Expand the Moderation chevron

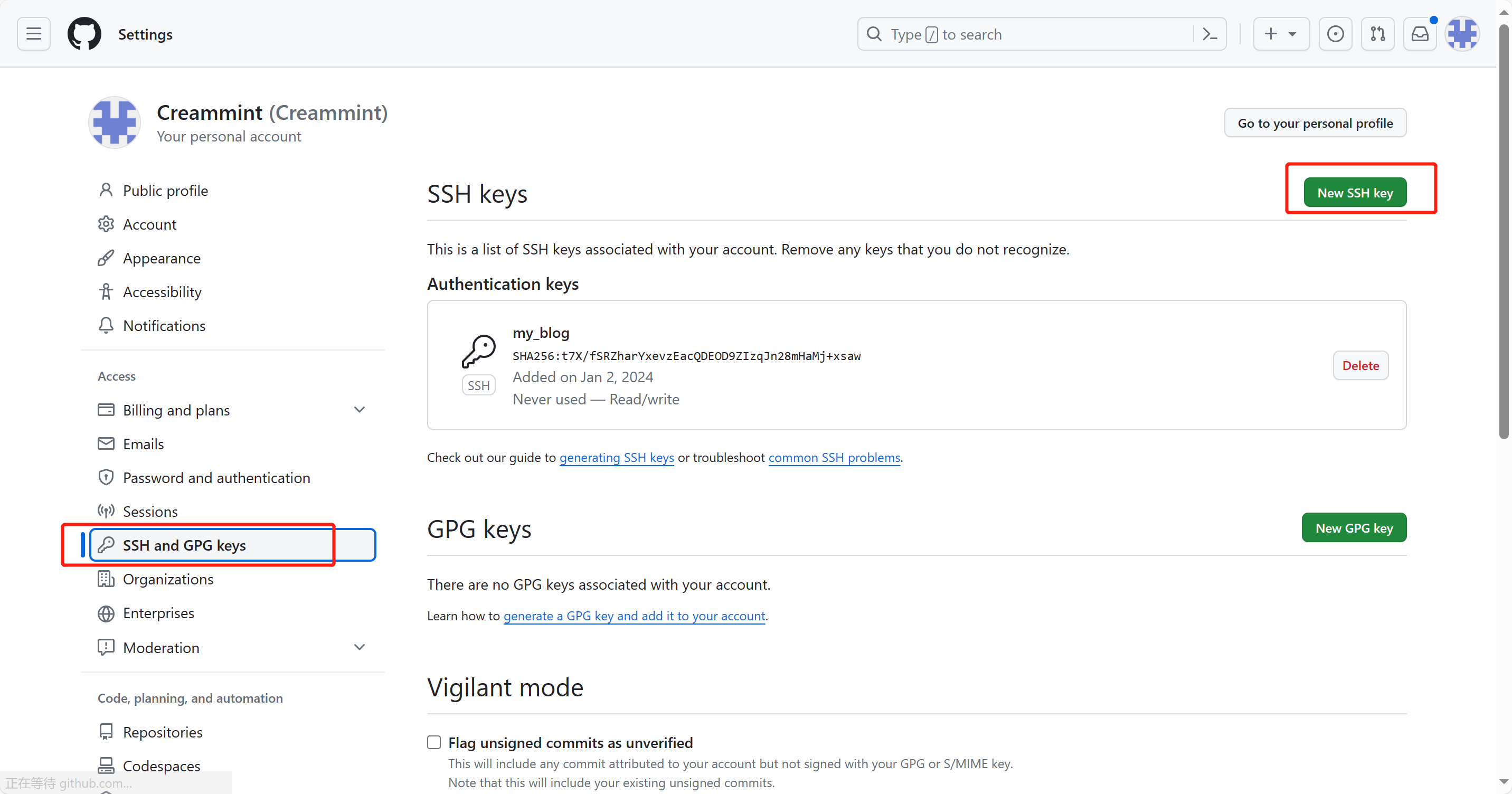[x=359, y=647]
